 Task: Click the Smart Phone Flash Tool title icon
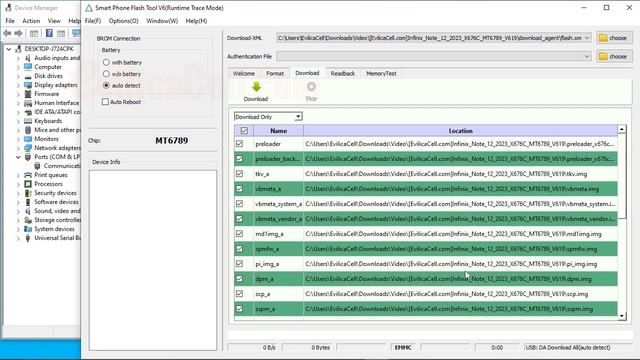coord(89,8)
